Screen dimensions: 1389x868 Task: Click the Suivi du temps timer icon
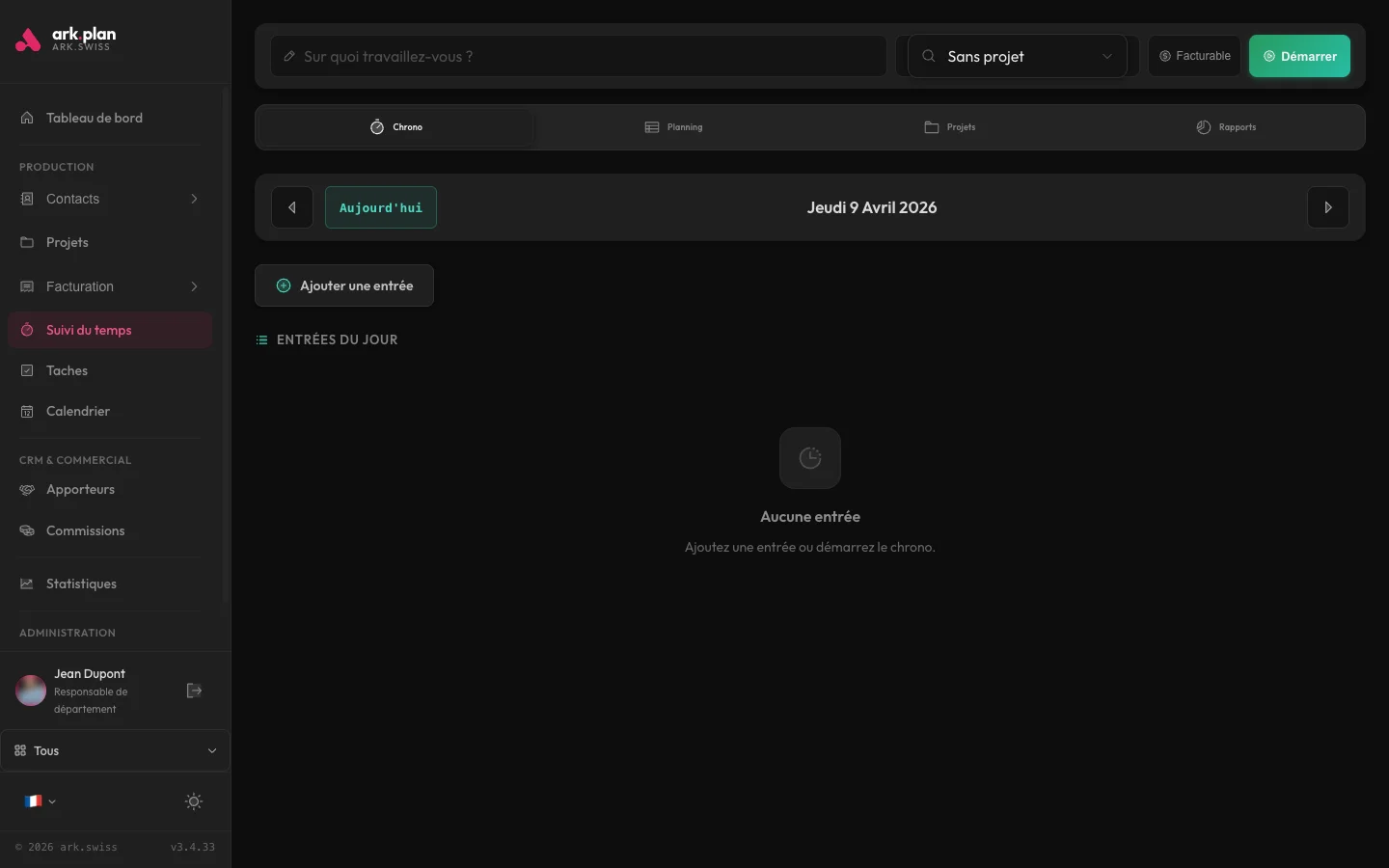[x=27, y=330]
